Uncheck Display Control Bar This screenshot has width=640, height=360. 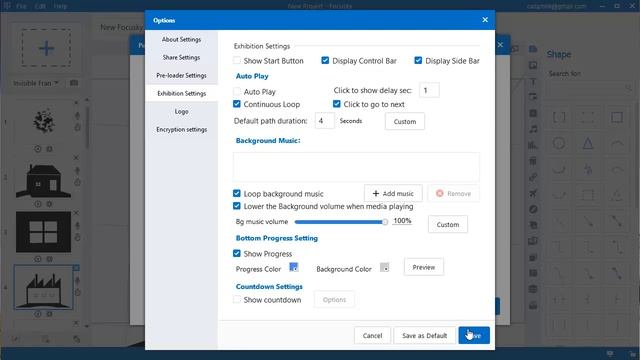[325, 60]
